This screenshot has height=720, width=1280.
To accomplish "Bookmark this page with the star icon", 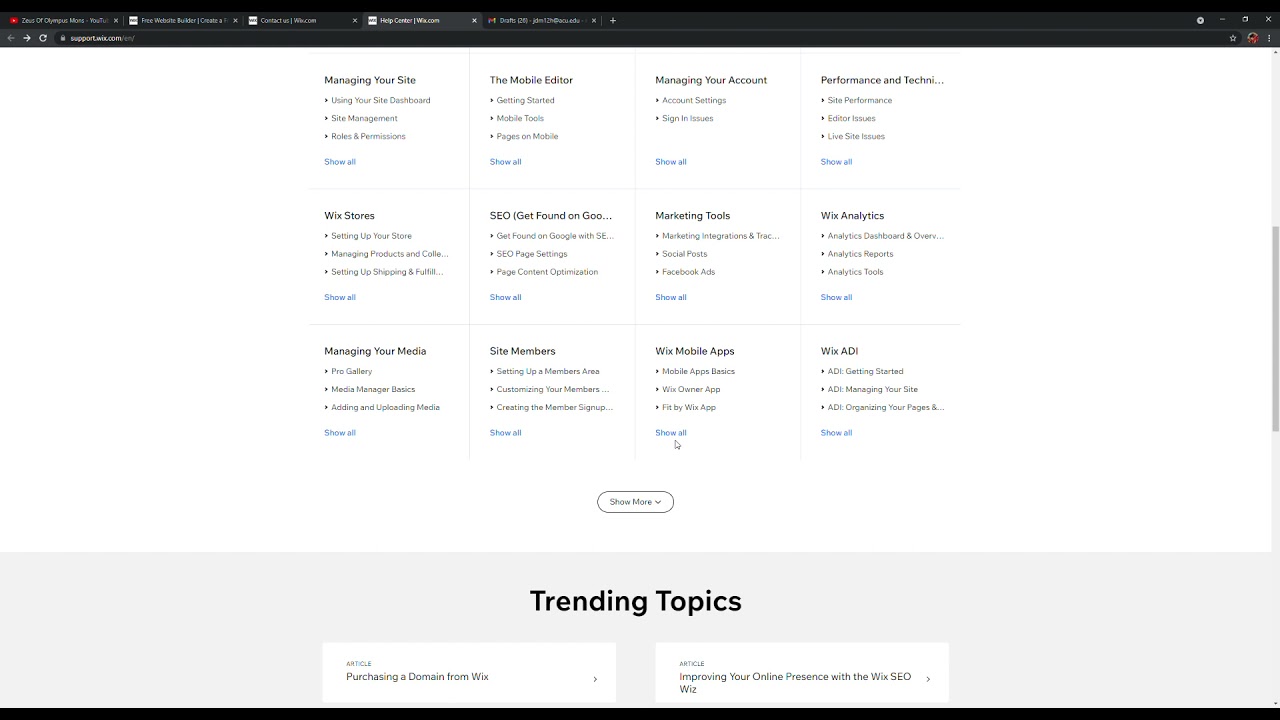I will (x=1233, y=38).
